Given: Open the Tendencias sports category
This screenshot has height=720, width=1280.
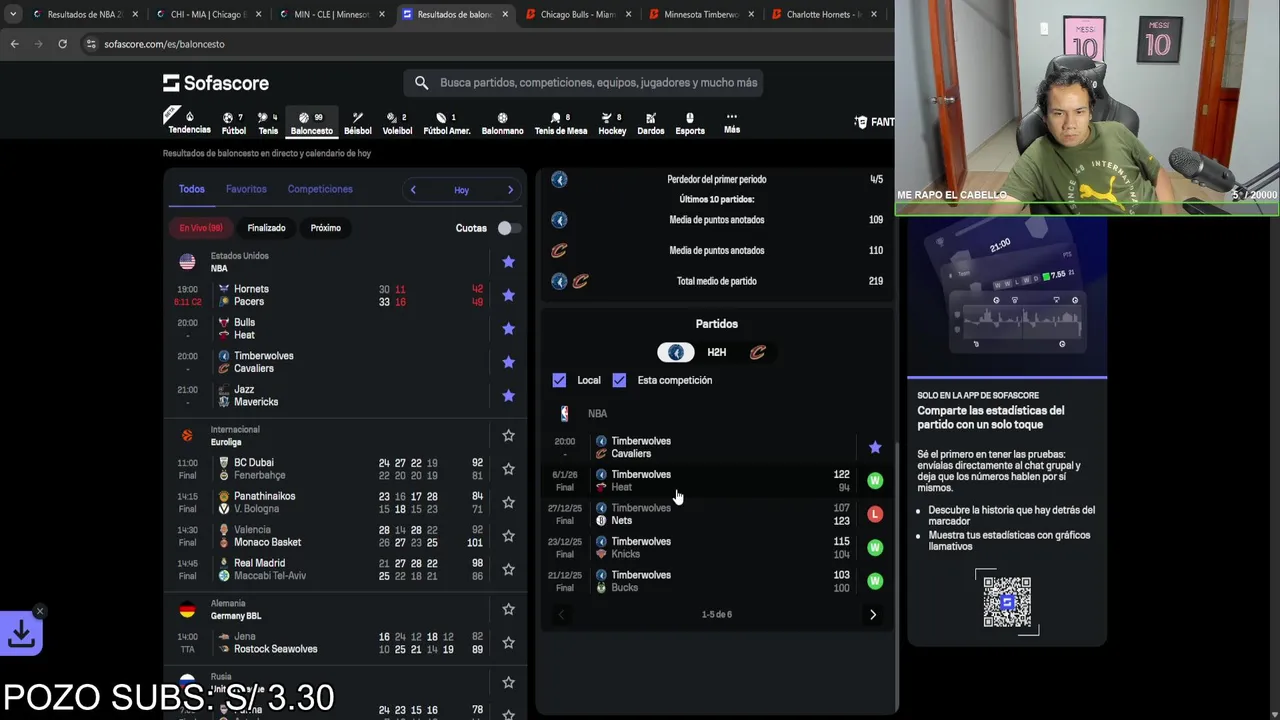Looking at the screenshot, I should [189, 122].
